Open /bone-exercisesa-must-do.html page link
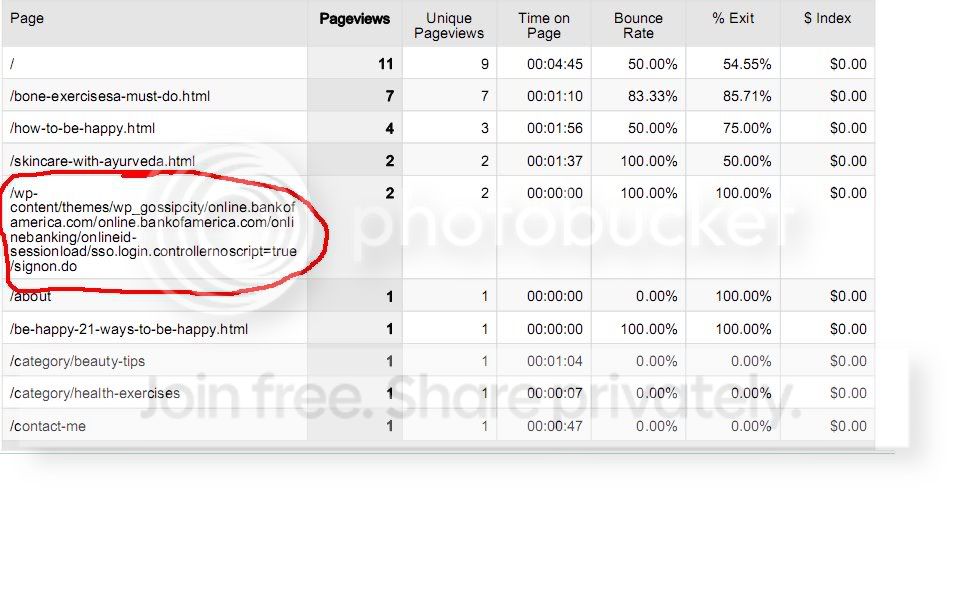The image size is (955, 609). (110, 96)
